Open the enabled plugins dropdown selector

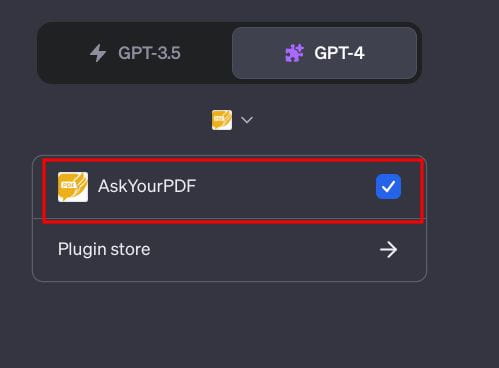(x=232, y=120)
